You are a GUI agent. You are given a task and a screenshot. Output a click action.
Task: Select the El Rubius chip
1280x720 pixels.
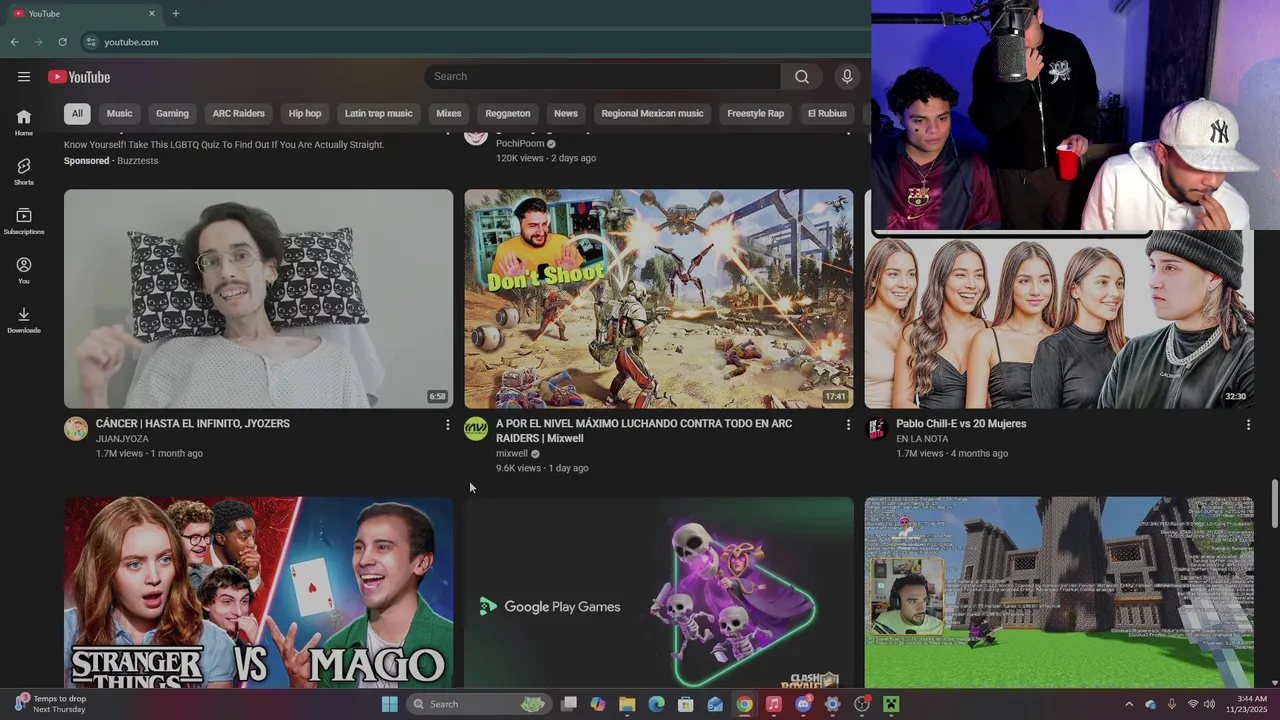tap(827, 113)
